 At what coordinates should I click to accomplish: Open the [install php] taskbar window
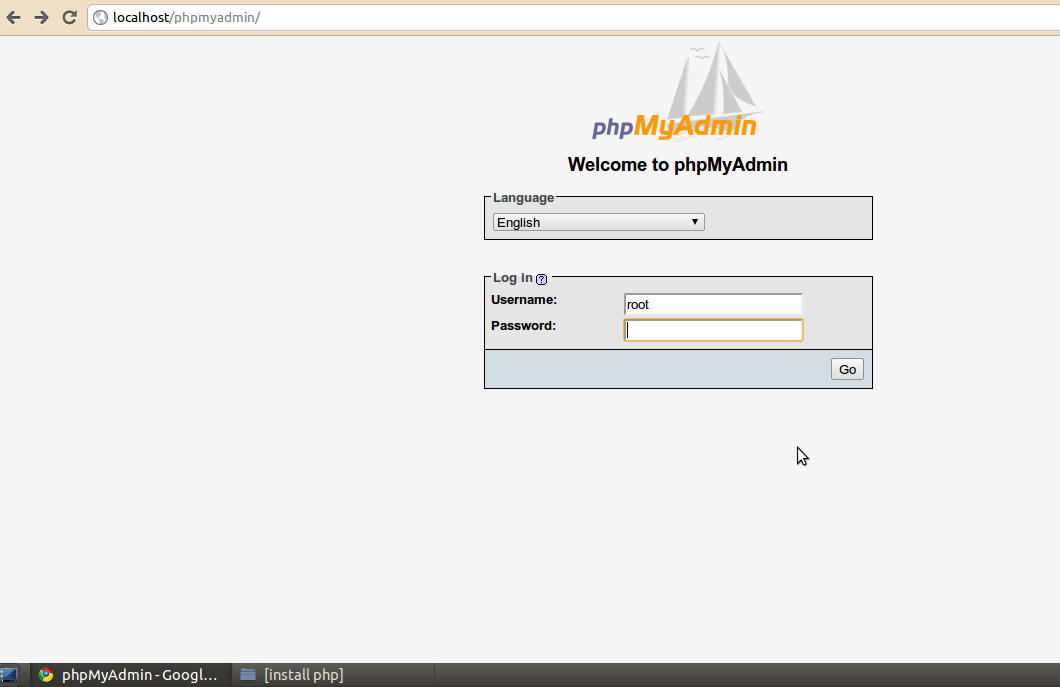334,675
